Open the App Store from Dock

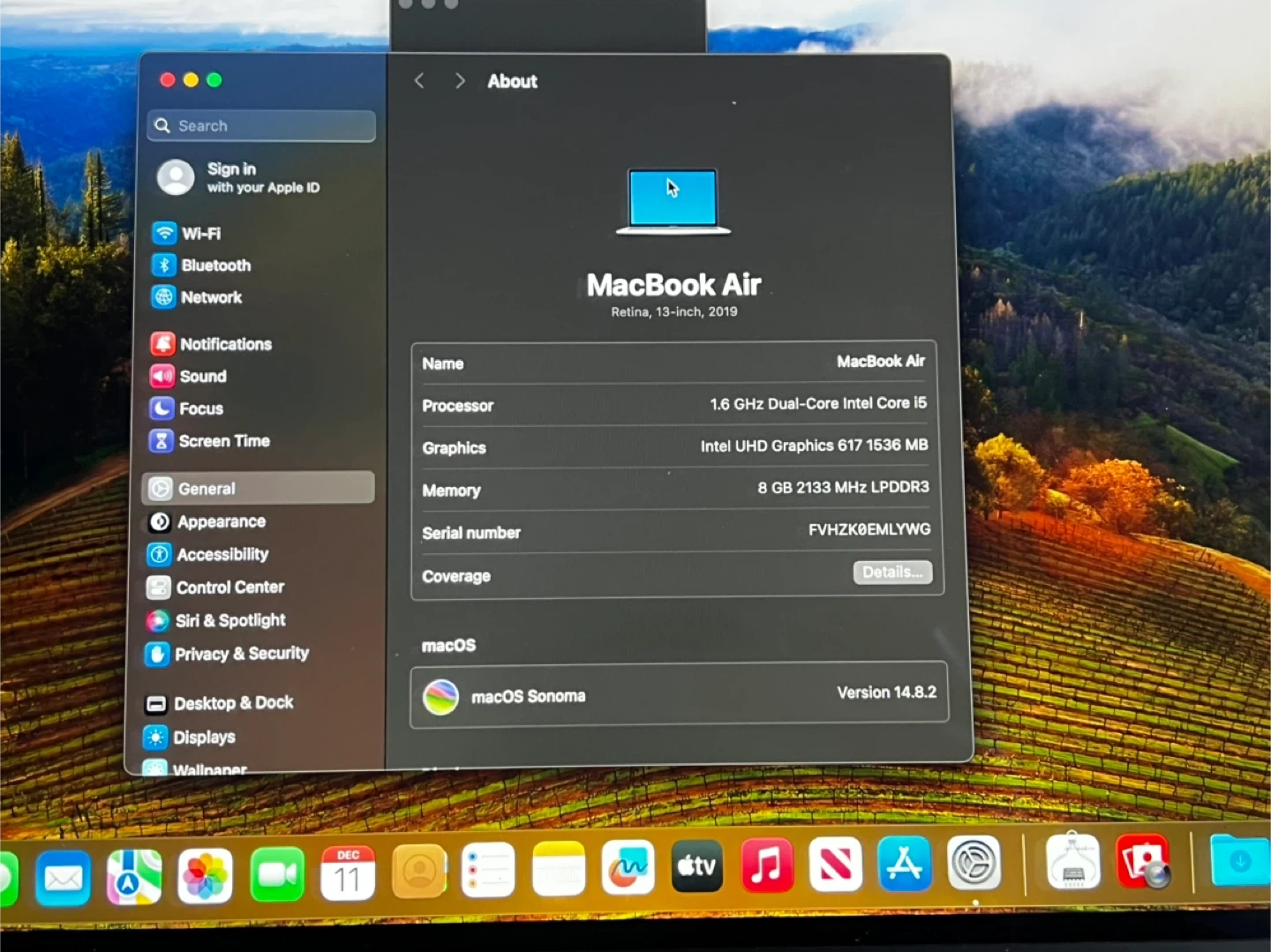[x=904, y=865]
